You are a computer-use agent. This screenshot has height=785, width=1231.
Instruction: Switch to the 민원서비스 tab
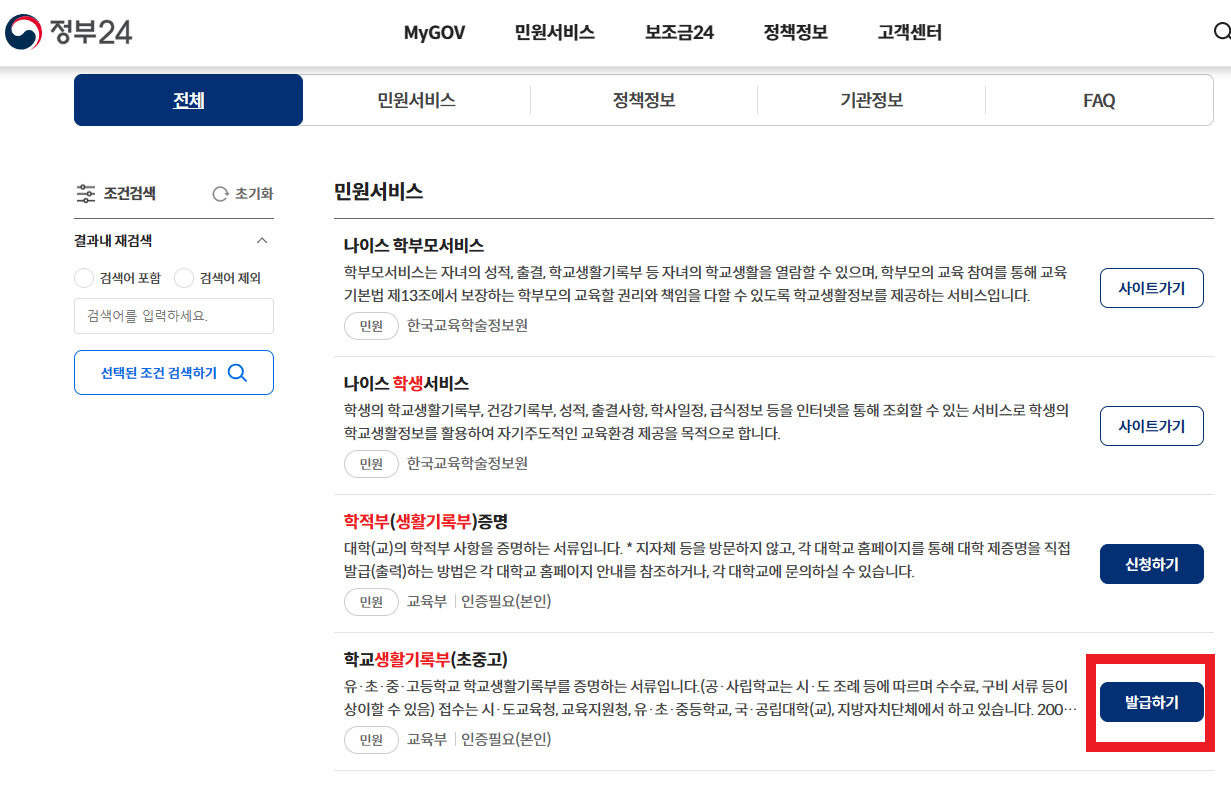click(x=416, y=100)
